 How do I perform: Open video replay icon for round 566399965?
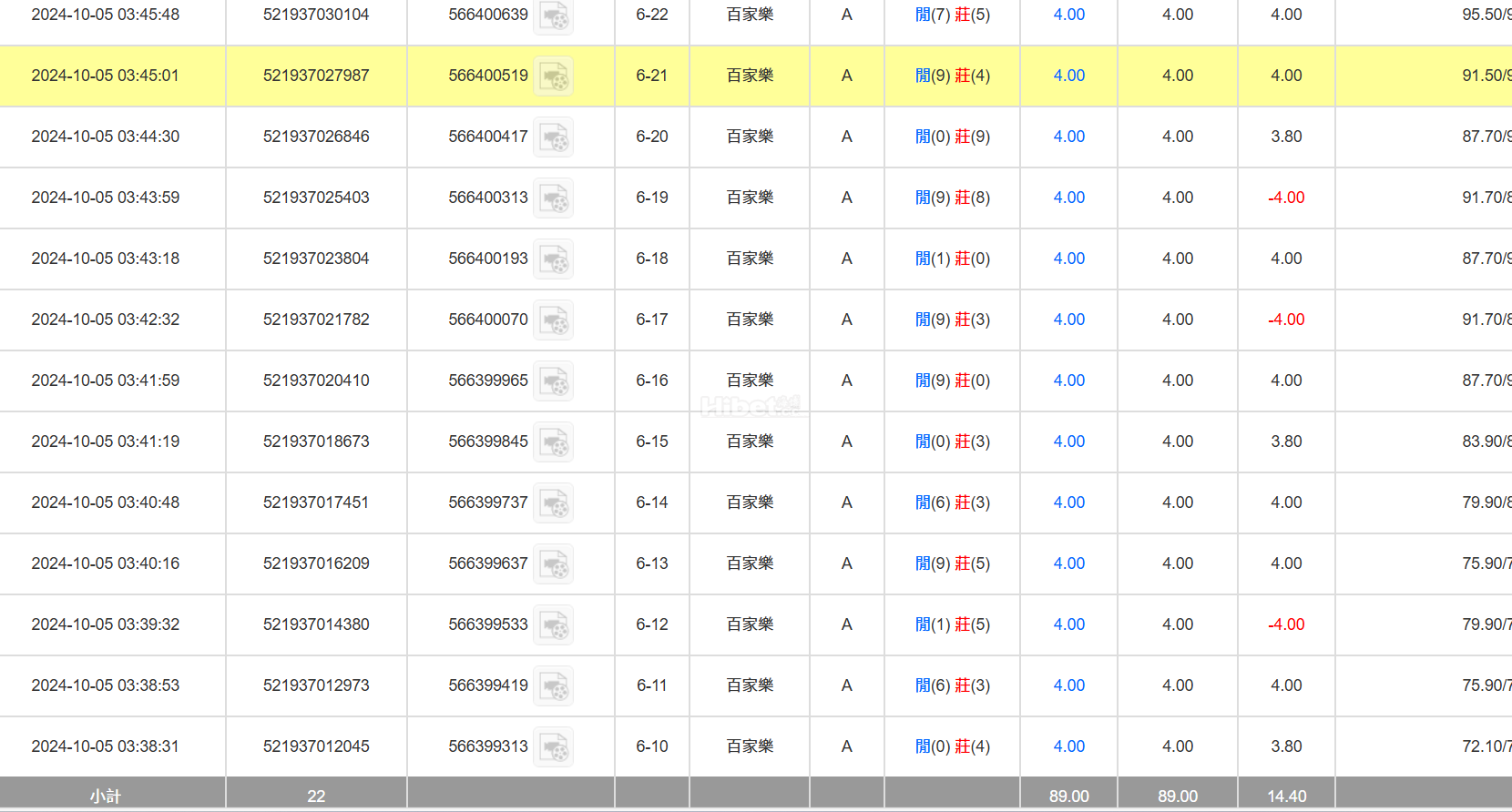click(553, 381)
